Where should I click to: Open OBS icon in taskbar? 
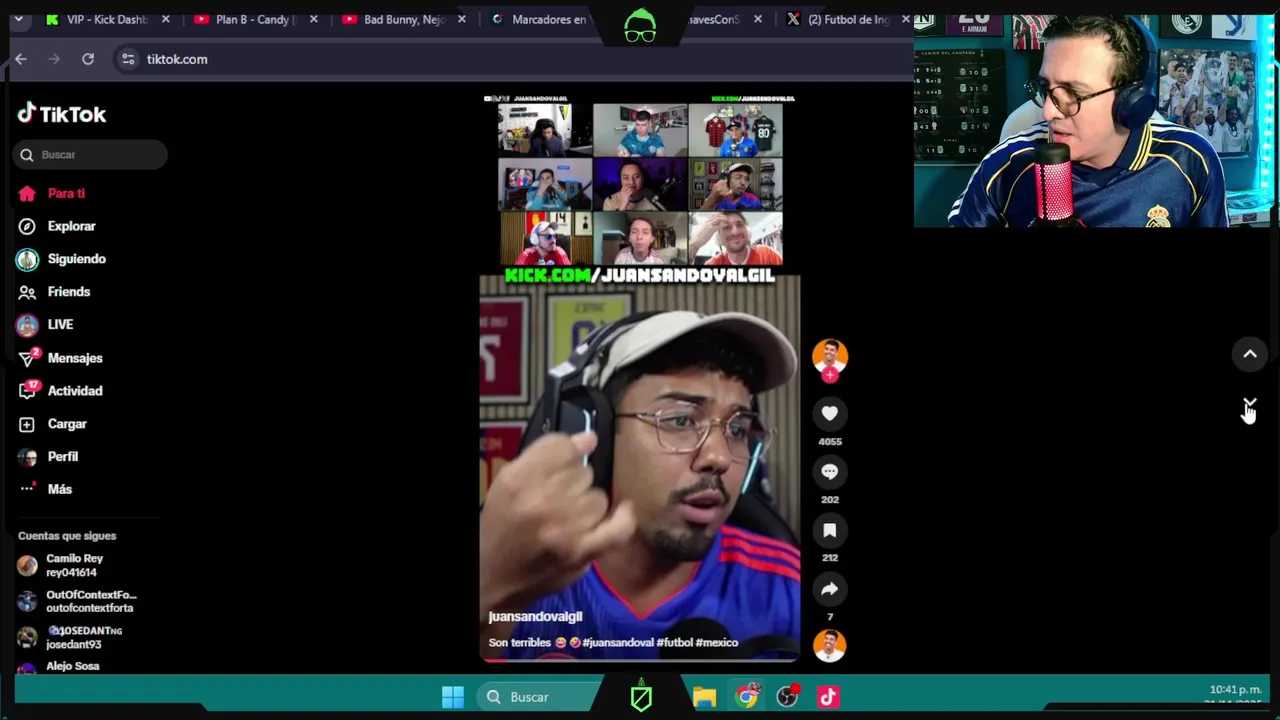pos(788,697)
